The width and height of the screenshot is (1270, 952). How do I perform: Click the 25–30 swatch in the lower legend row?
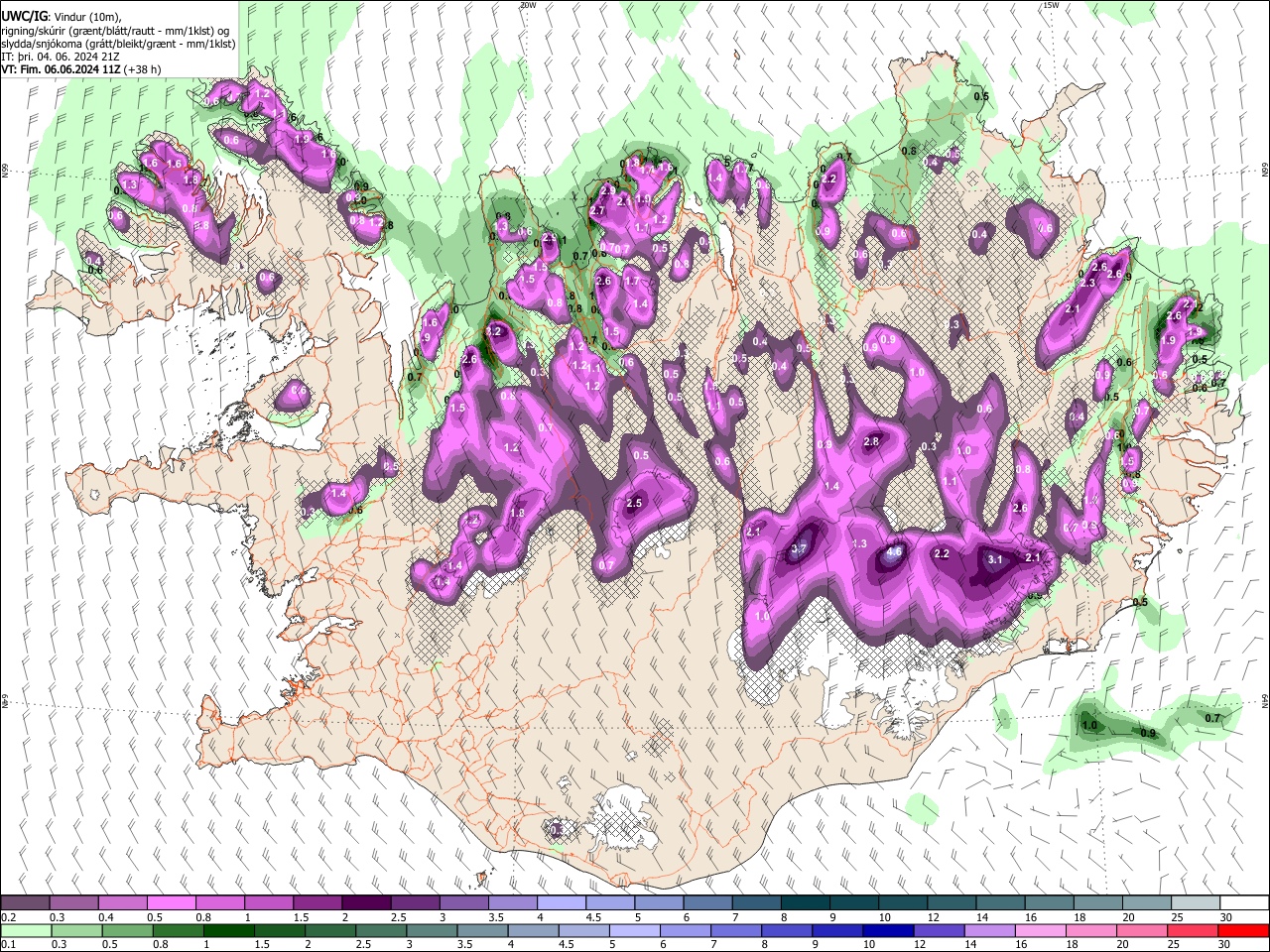pyautogui.click(x=1193, y=930)
